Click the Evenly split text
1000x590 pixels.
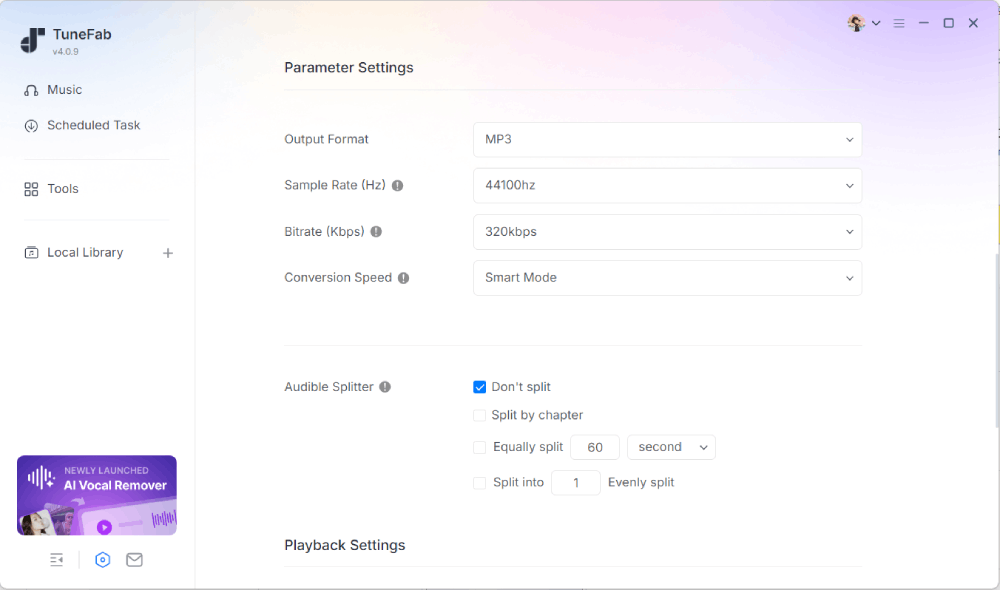pyautogui.click(x=641, y=483)
